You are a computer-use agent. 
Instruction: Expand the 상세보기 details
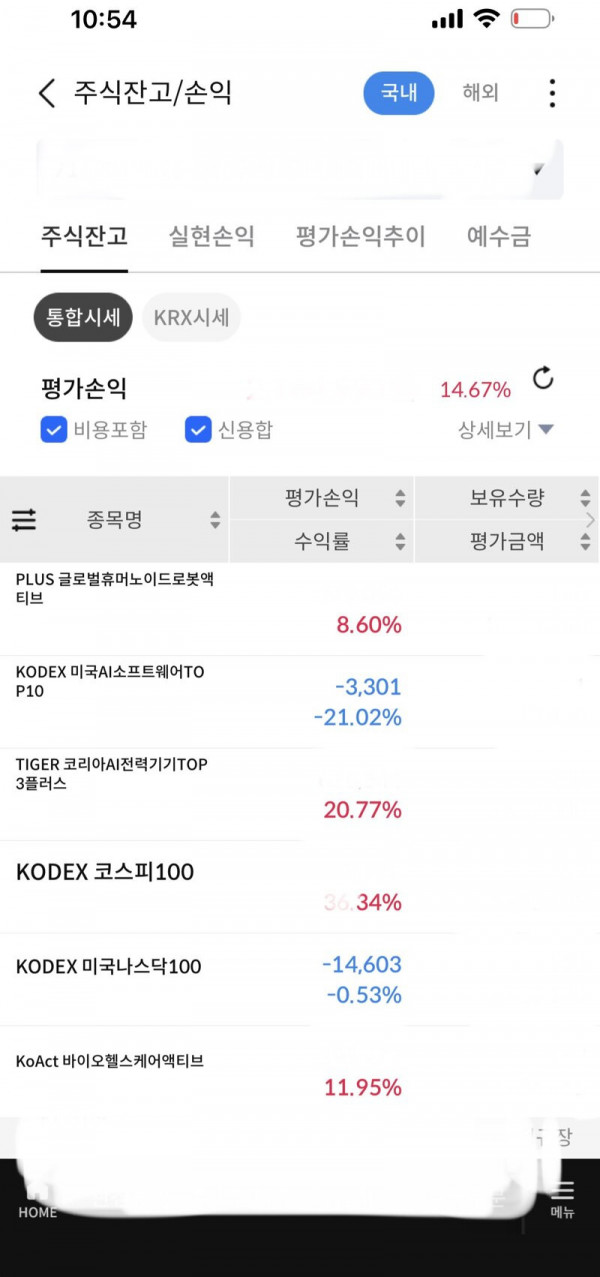click(x=505, y=430)
